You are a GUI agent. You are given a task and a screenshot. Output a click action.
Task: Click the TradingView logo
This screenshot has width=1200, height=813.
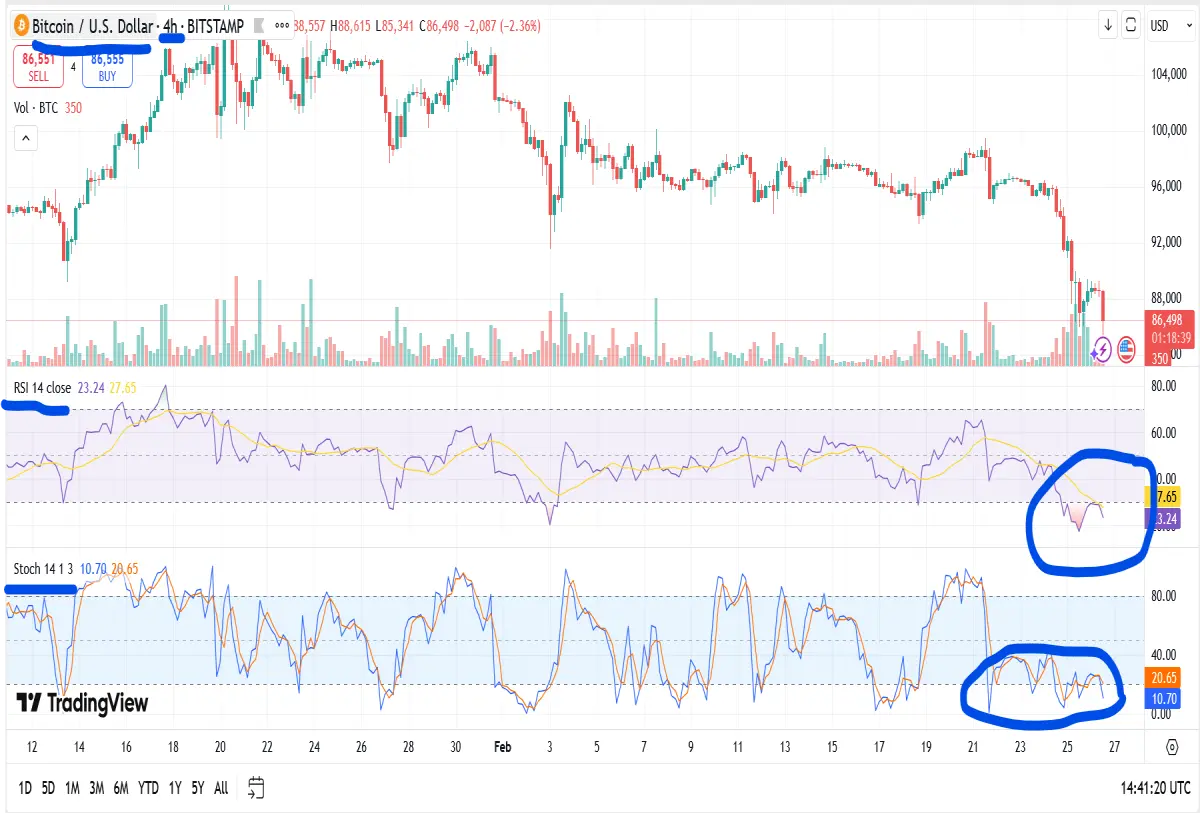click(x=82, y=702)
